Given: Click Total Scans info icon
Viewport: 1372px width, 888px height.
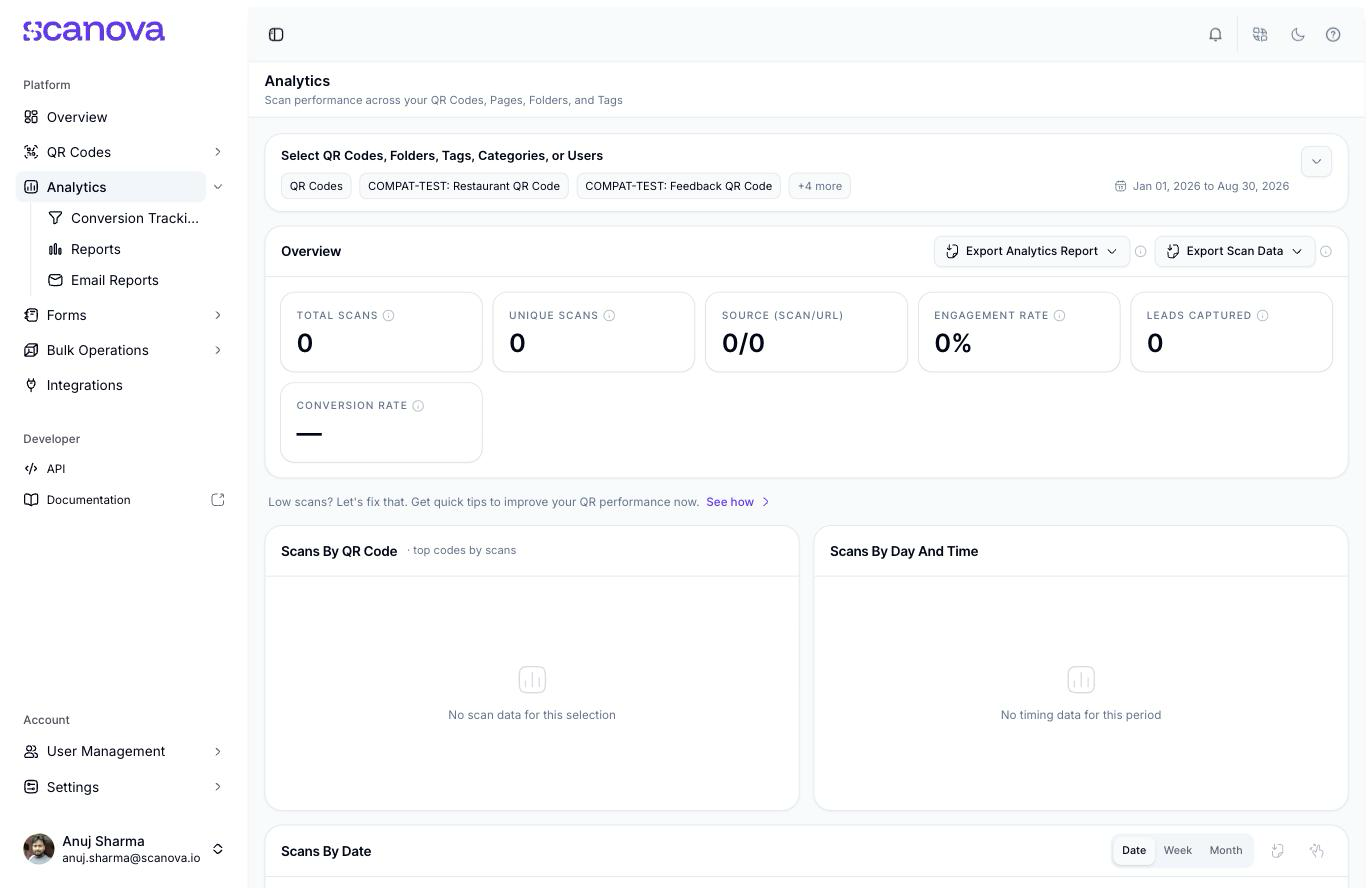Looking at the screenshot, I should pos(389,316).
